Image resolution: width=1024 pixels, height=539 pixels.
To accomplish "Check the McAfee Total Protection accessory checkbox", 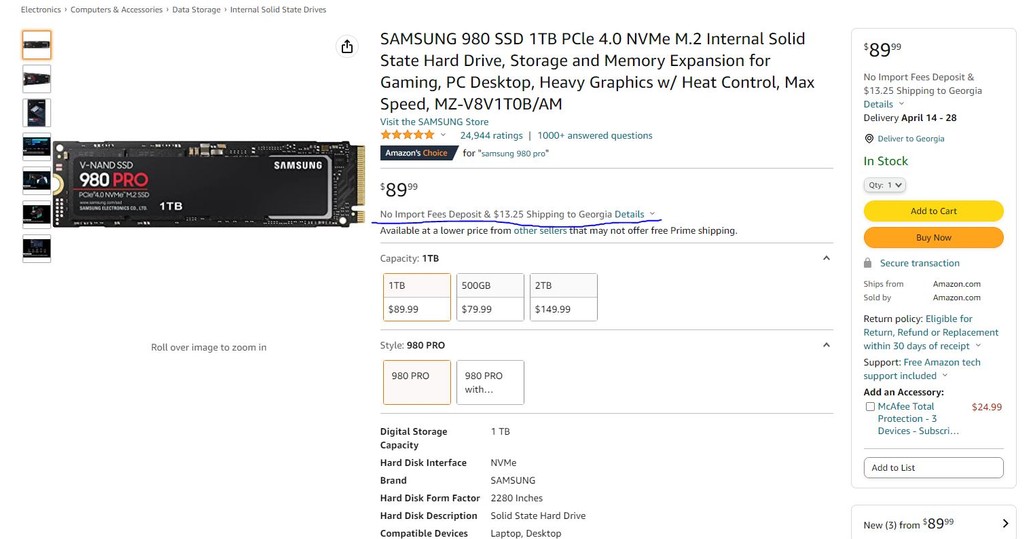I will (870, 406).
